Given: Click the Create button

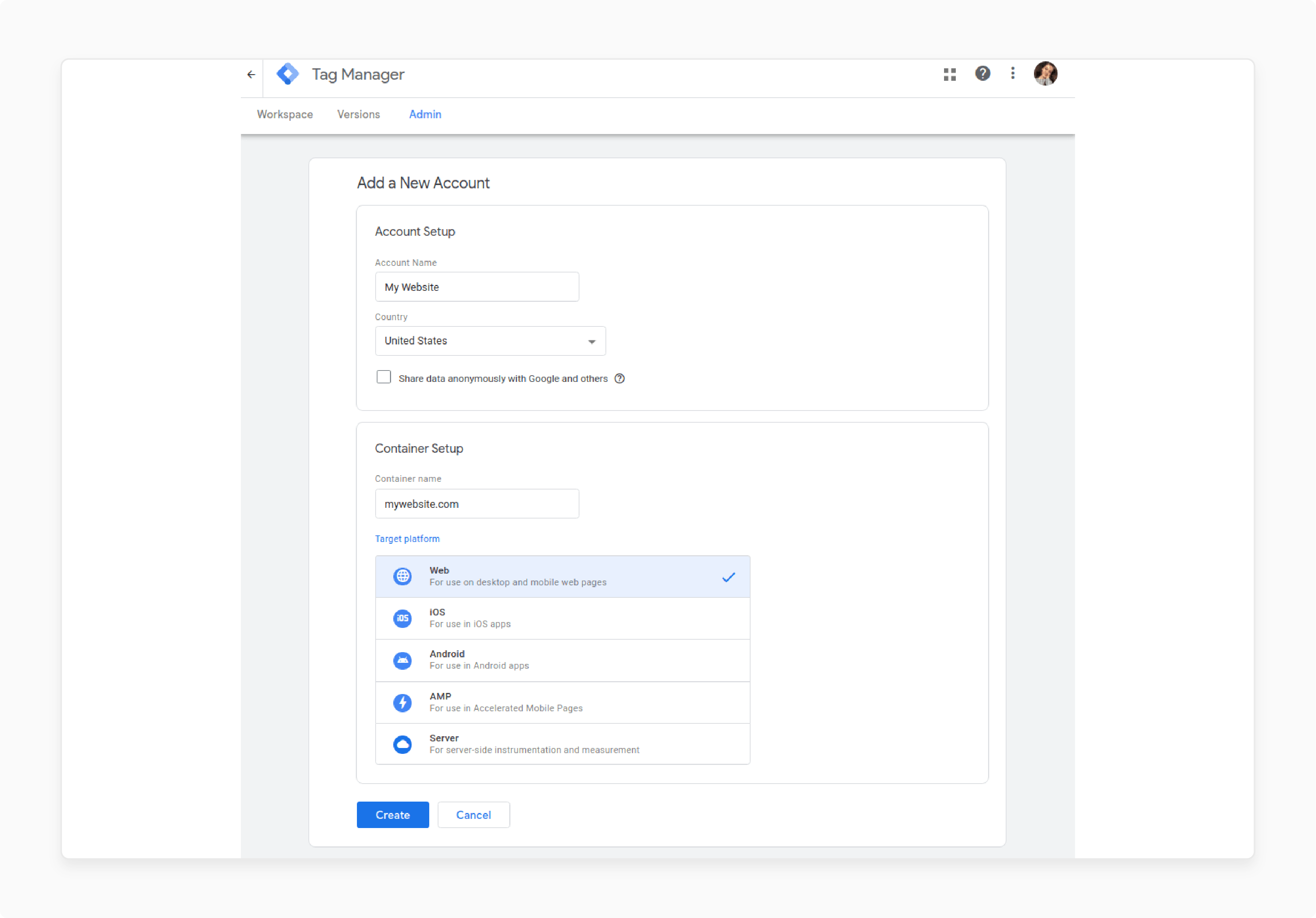Looking at the screenshot, I should click(x=393, y=814).
